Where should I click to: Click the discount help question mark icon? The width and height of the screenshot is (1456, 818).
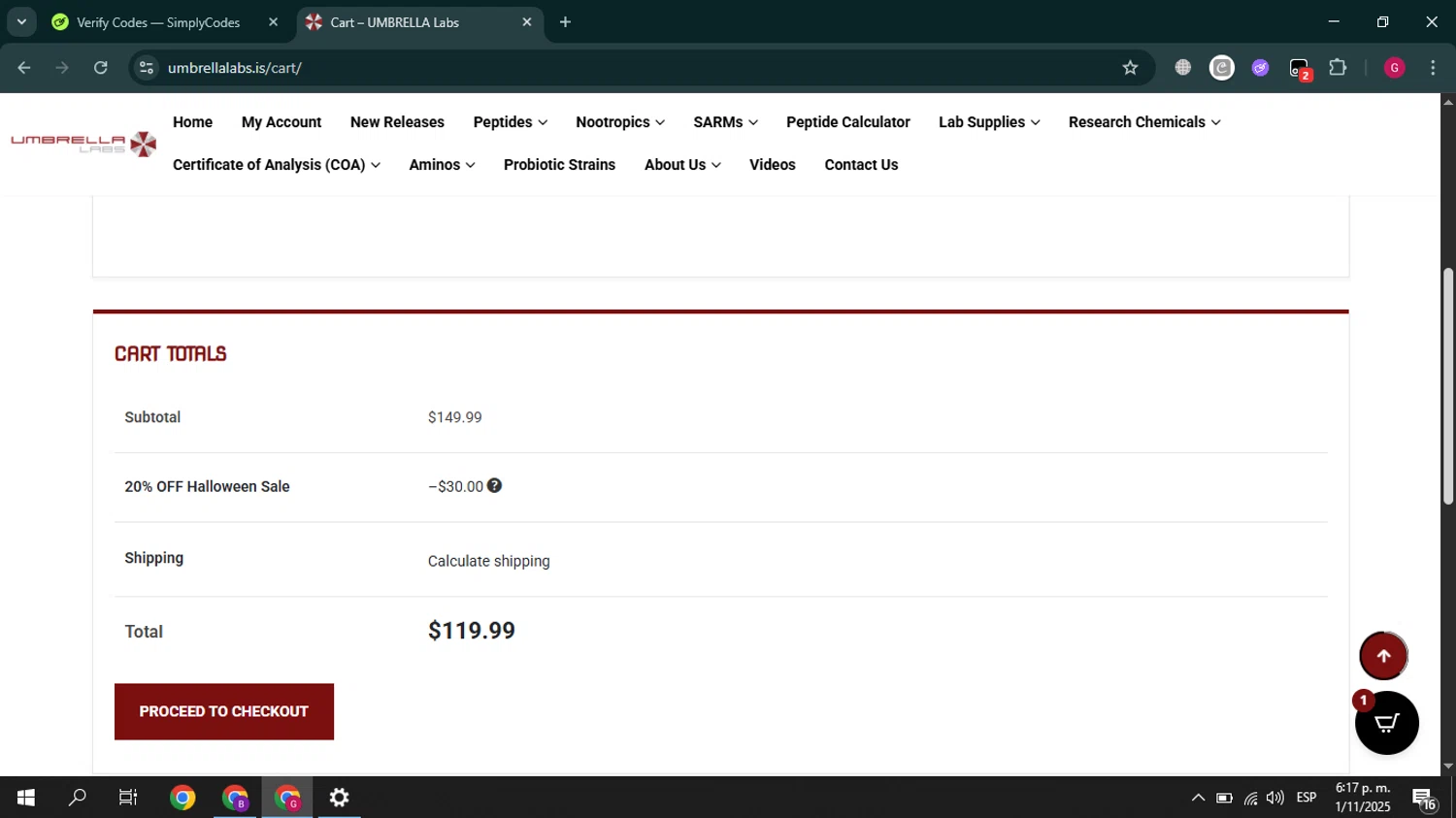494,485
